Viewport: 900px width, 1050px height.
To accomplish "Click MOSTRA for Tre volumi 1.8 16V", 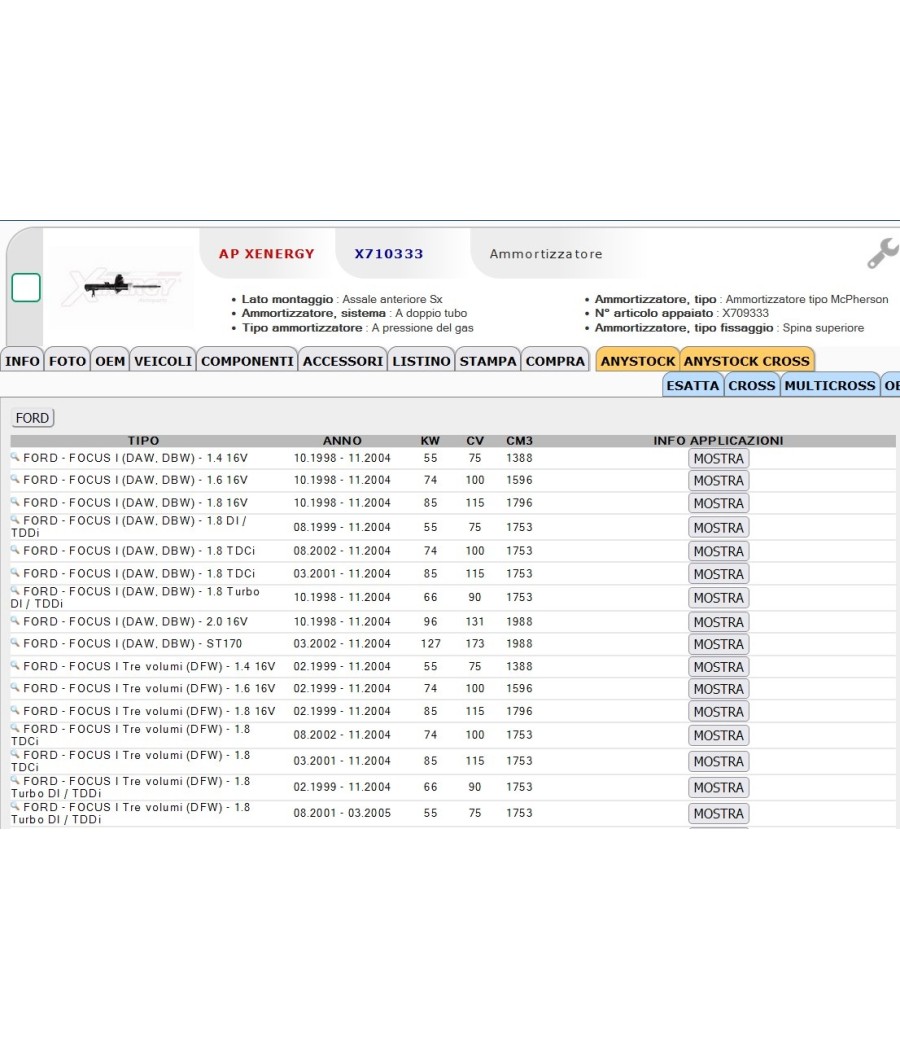I will pos(719,712).
